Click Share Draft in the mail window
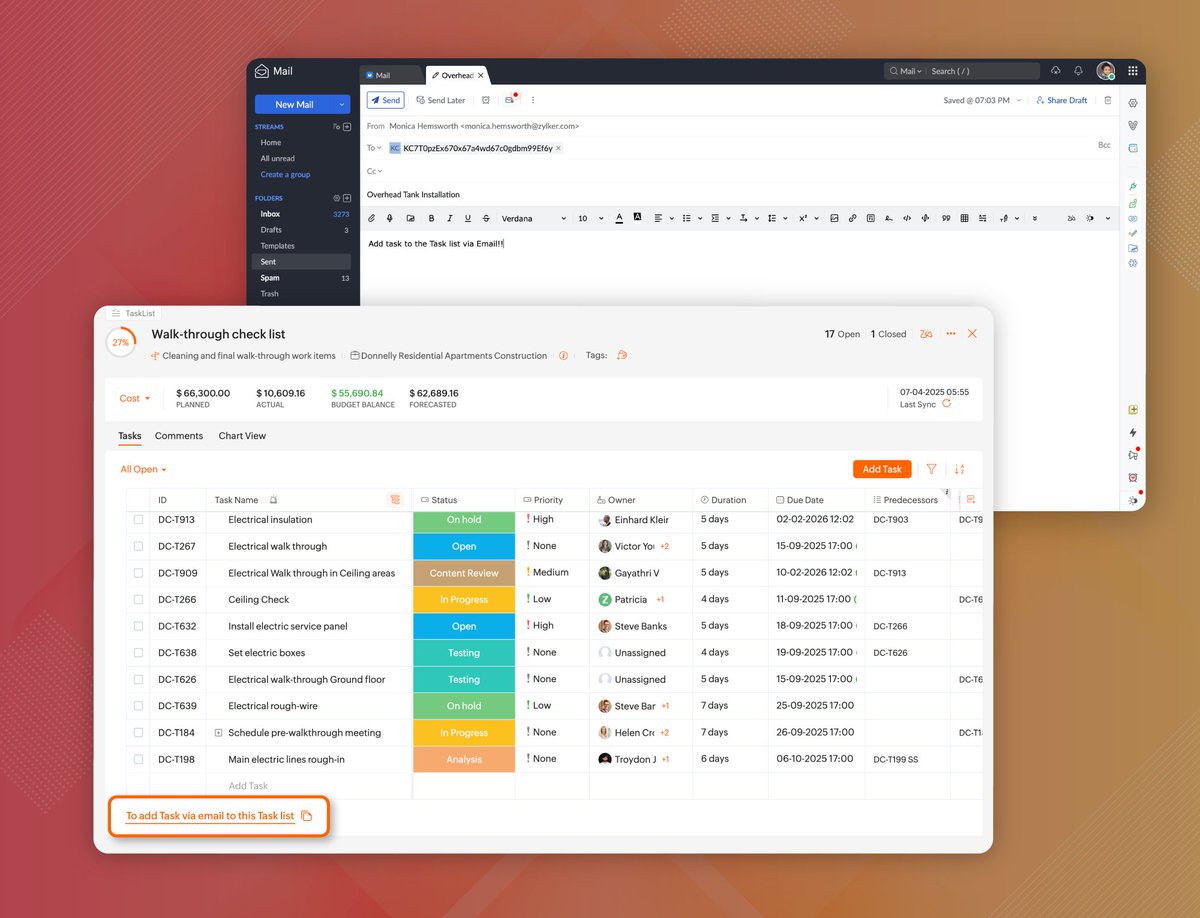Image resolution: width=1200 pixels, height=918 pixels. point(1061,100)
